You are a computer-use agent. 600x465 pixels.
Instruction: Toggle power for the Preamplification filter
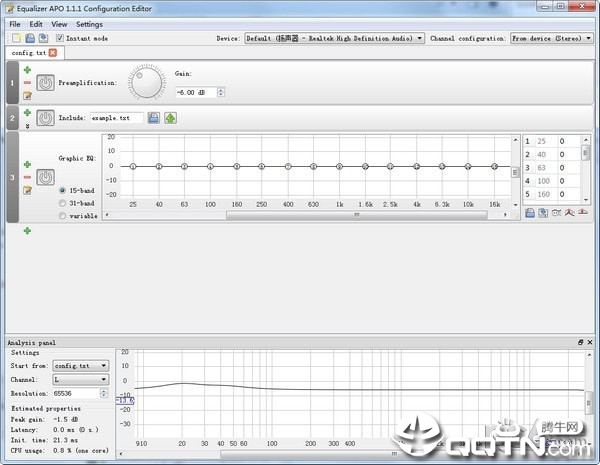[x=46, y=83]
